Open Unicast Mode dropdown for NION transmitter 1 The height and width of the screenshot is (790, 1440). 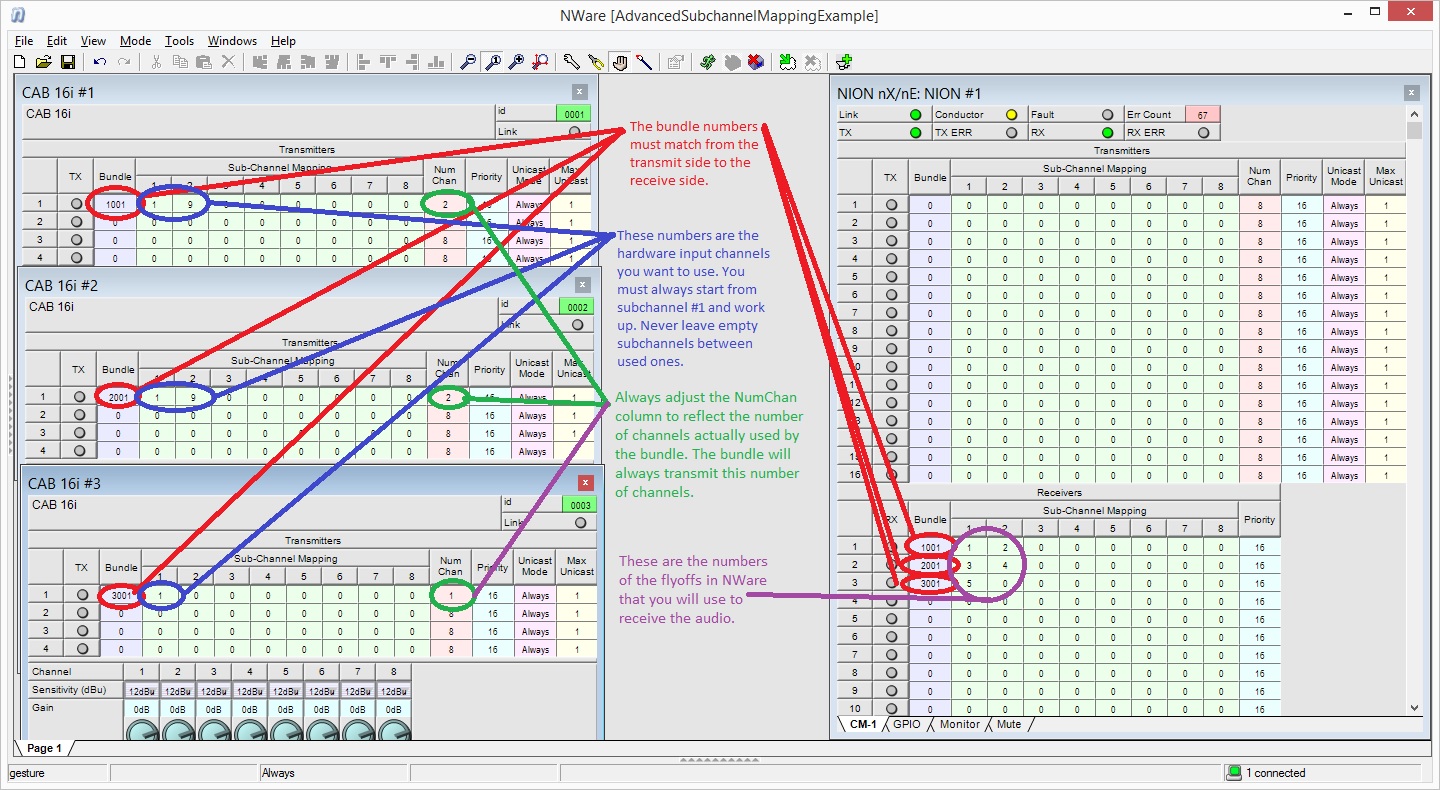coord(1344,205)
